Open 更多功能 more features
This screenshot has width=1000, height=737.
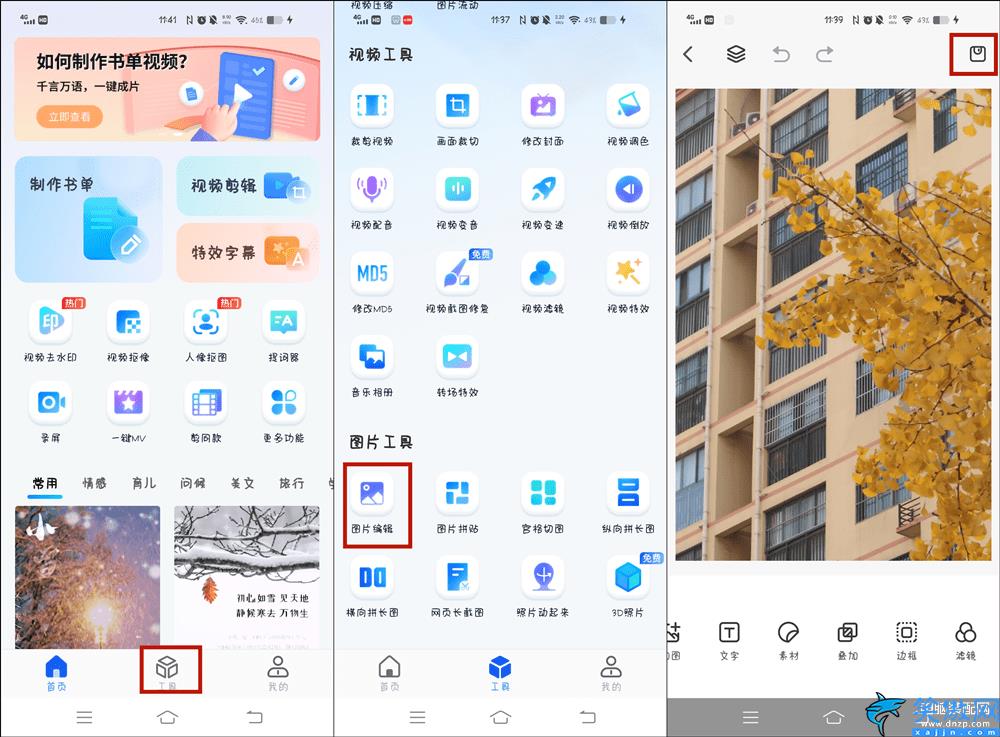(284, 412)
